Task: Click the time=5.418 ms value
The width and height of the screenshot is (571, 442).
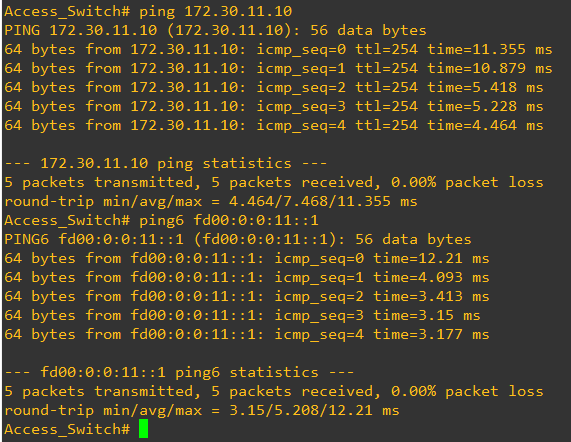Action: [485, 87]
